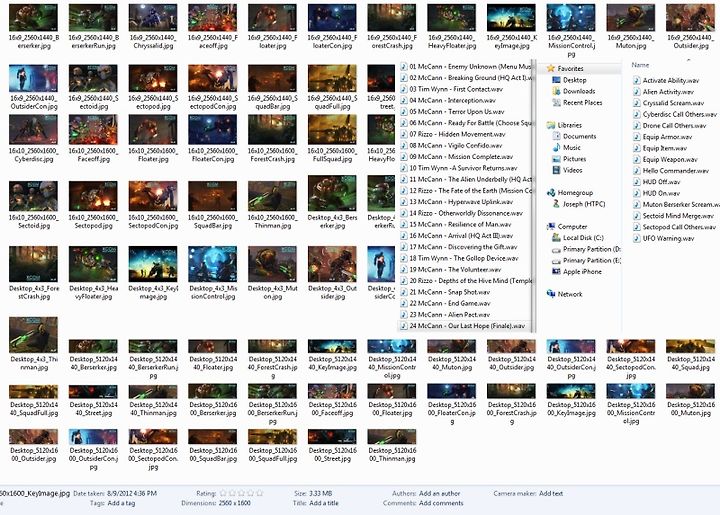Open the Downloads folder shortcut
720x515 pixels.
574,91
